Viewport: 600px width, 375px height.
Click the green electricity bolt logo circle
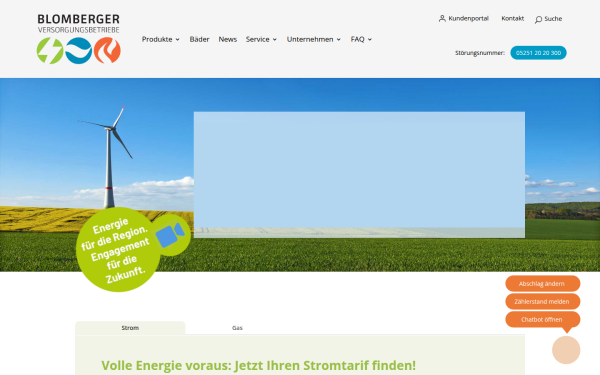tap(50, 51)
